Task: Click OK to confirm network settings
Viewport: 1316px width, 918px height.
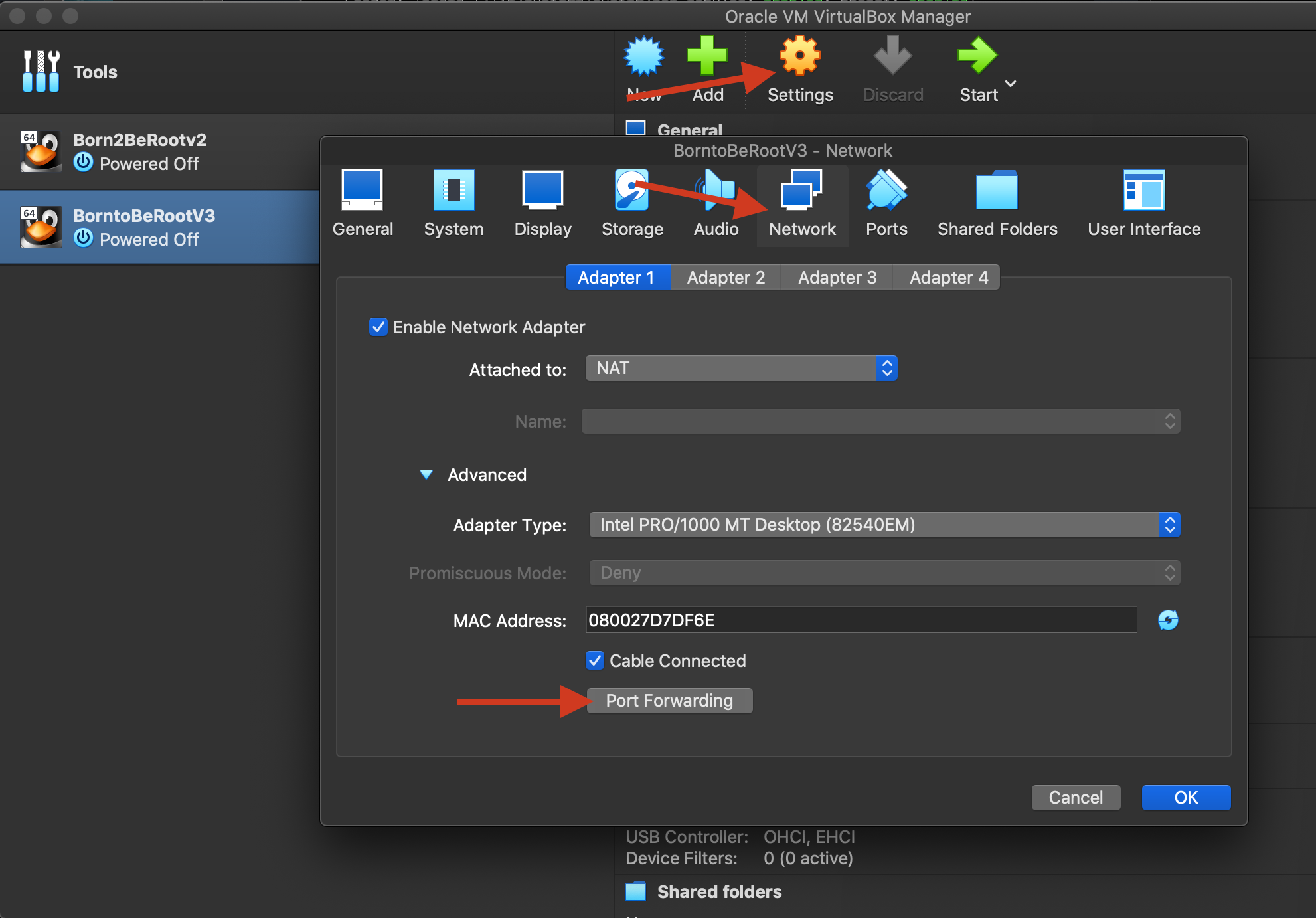Action: click(1186, 797)
